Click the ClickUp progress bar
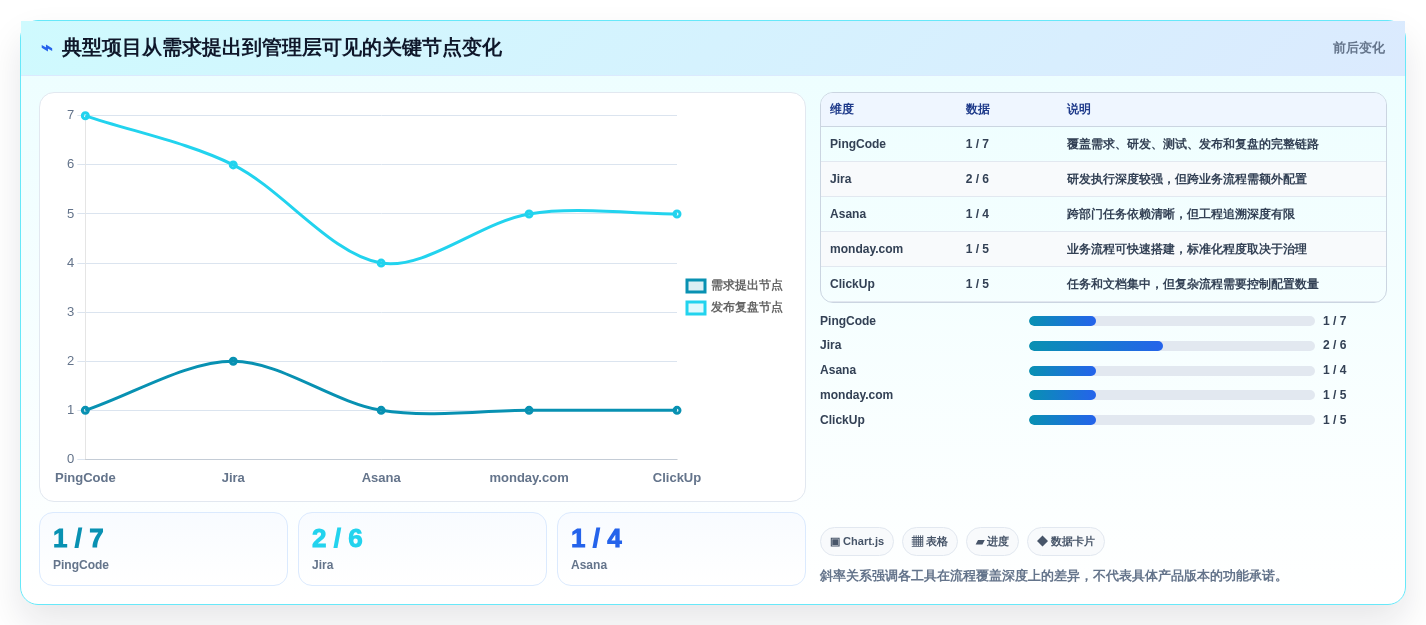The height and width of the screenshot is (625, 1426). point(1172,420)
